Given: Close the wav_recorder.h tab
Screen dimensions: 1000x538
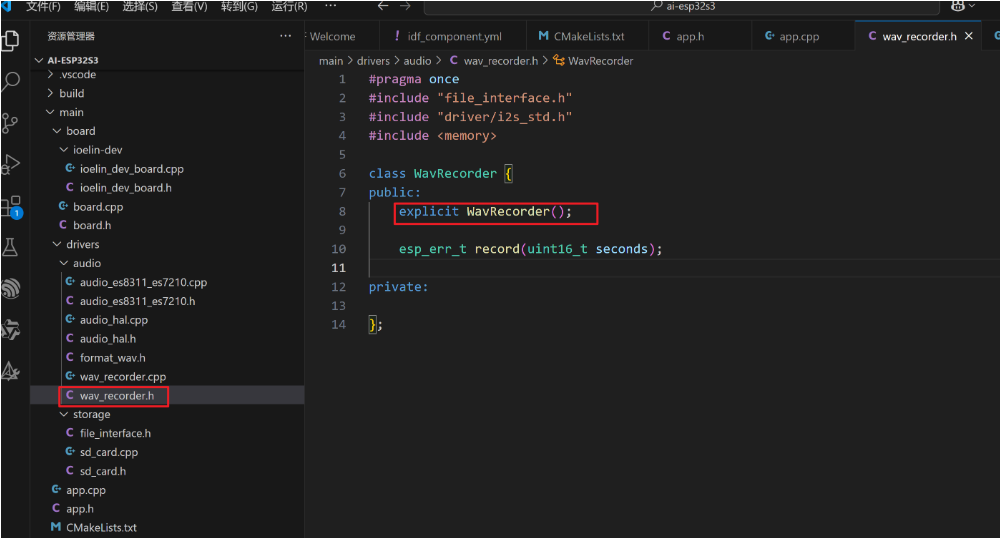Looking at the screenshot, I should pos(969,36).
